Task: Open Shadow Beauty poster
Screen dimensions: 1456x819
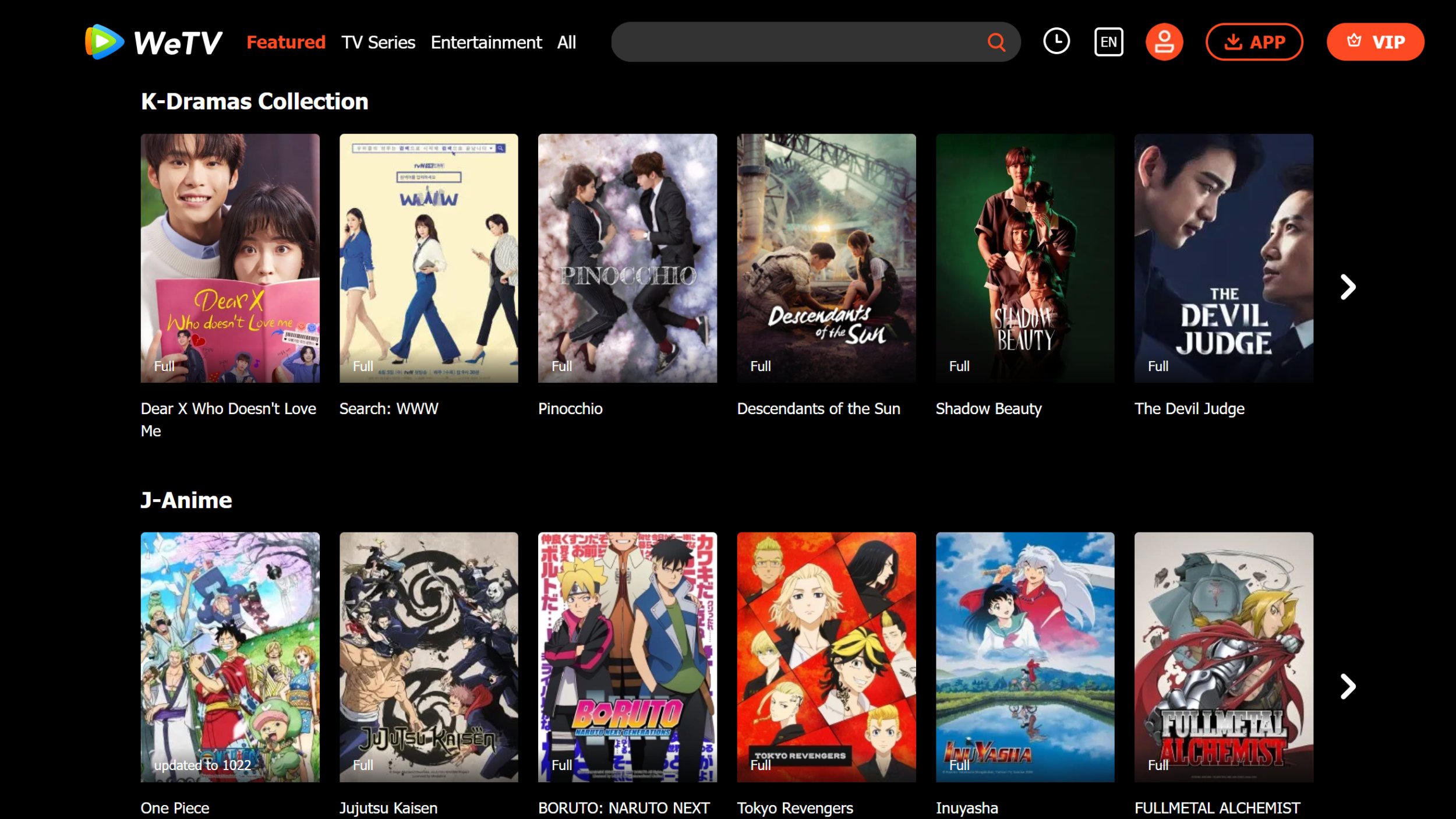Action: tap(1025, 258)
